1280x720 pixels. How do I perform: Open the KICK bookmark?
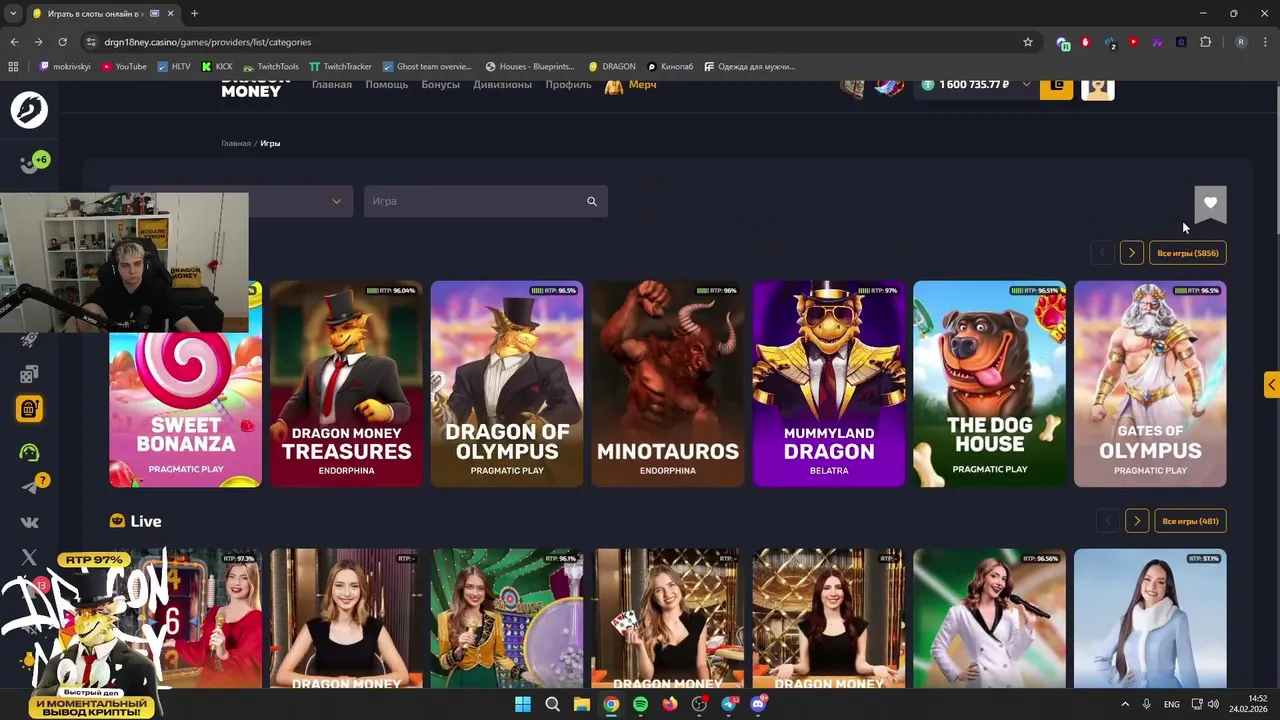pyautogui.click(x=217, y=67)
